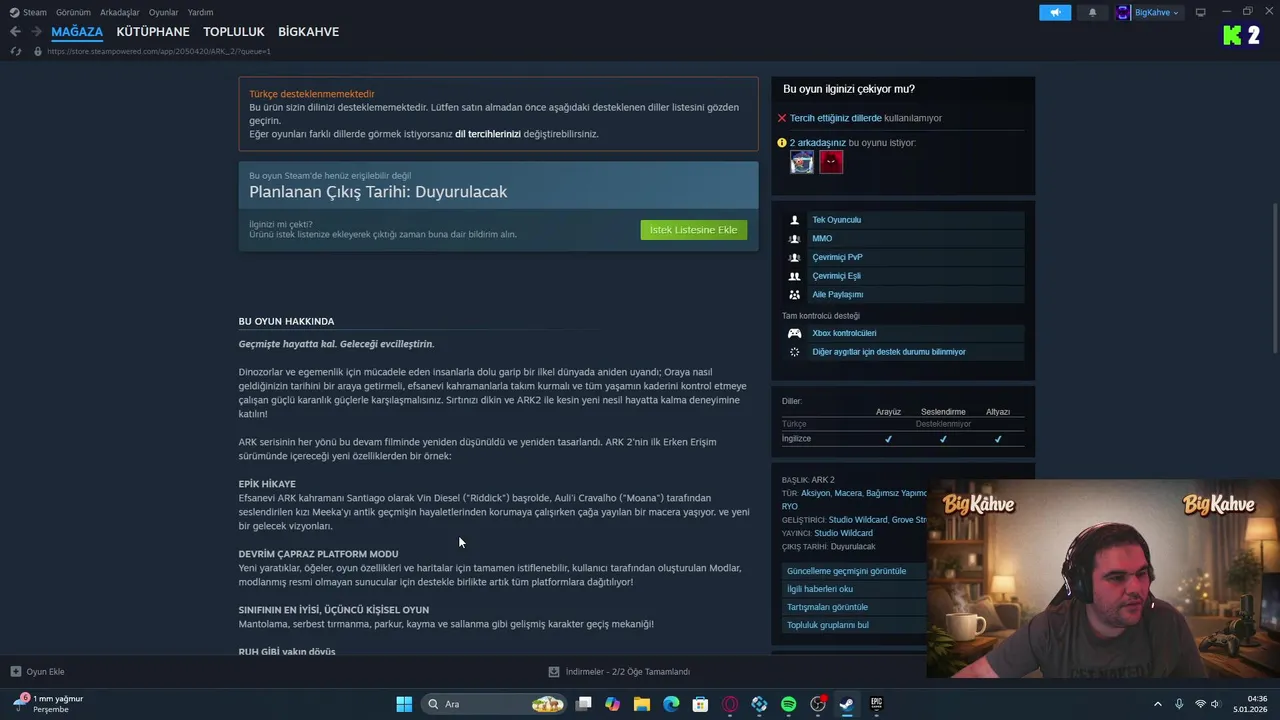Image resolution: width=1280 pixels, height=720 pixels.
Task: Go forward with the right arrow
Action: tap(36, 32)
